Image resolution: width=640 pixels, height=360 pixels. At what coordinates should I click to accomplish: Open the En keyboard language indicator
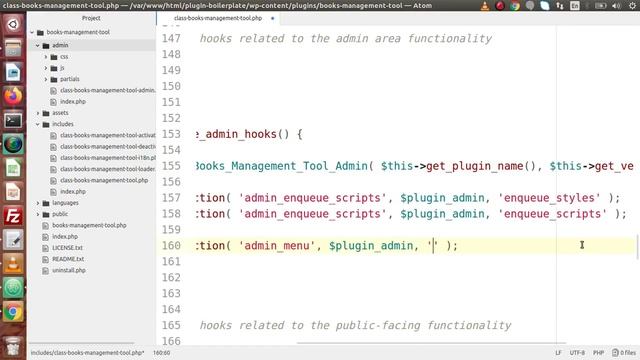[575, 6]
